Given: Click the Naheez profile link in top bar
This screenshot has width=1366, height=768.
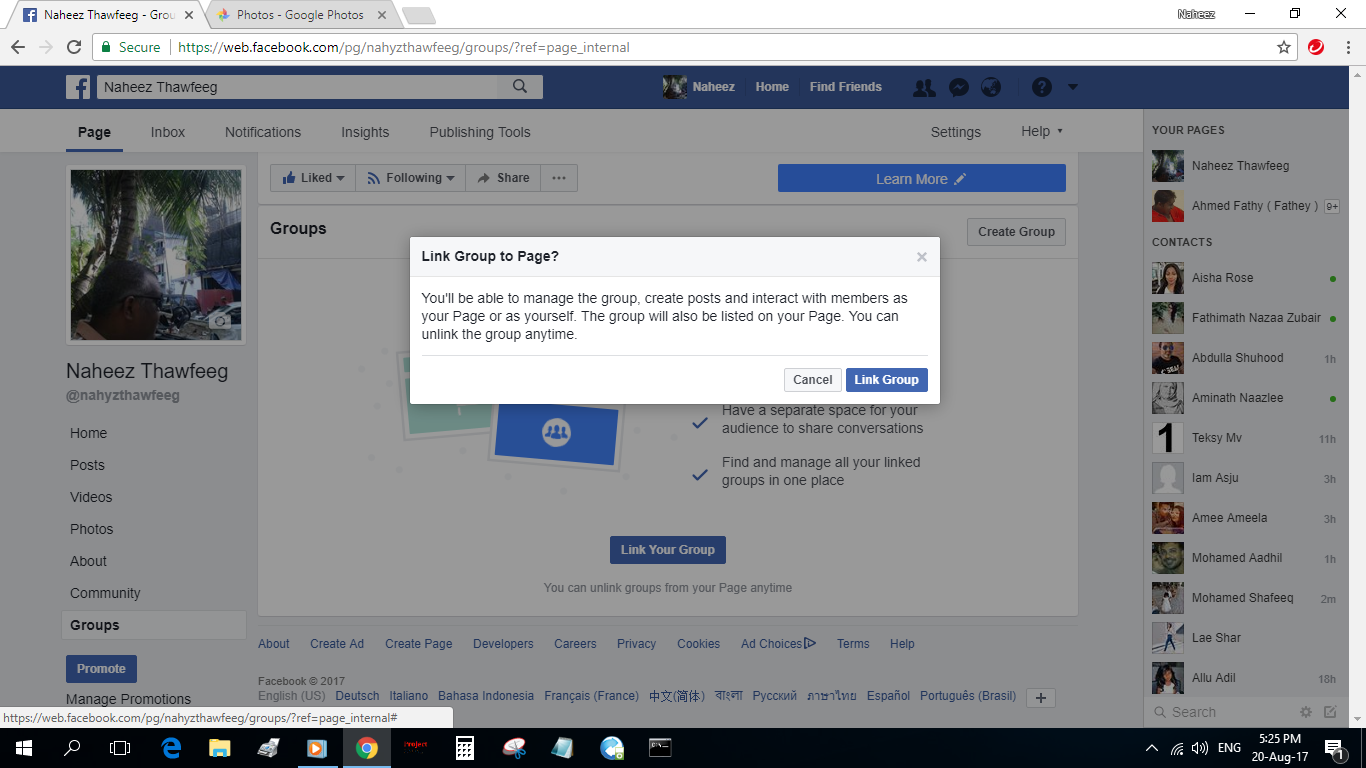Looking at the screenshot, I should [x=699, y=87].
